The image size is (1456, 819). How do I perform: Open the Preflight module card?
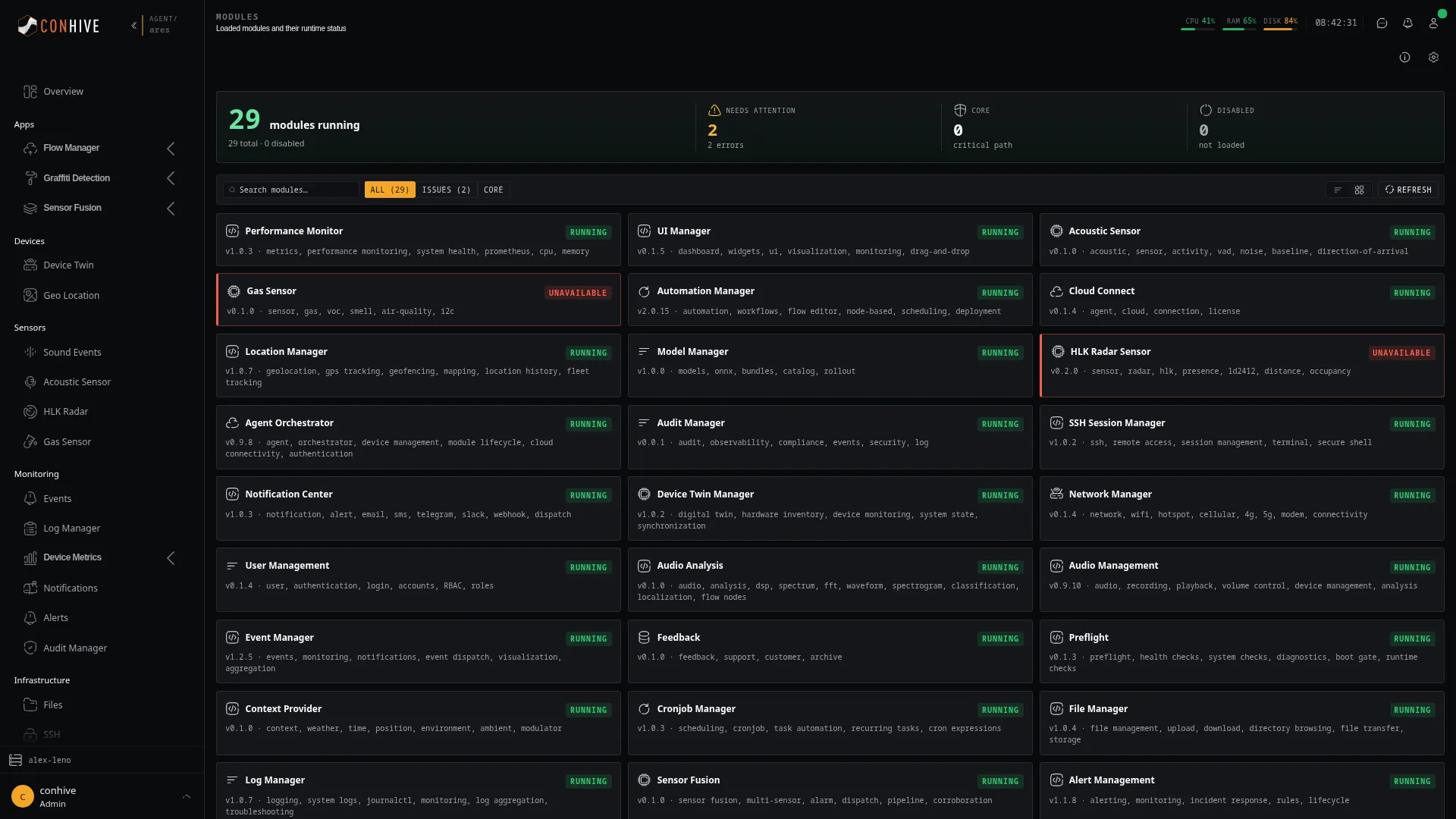pyautogui.click(x=1242, y=651)
